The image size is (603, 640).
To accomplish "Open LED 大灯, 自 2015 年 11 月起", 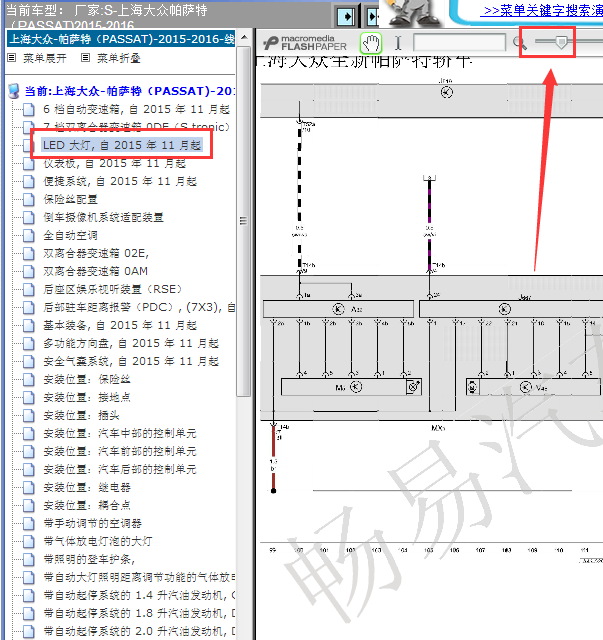I will (x=122, y=145).
